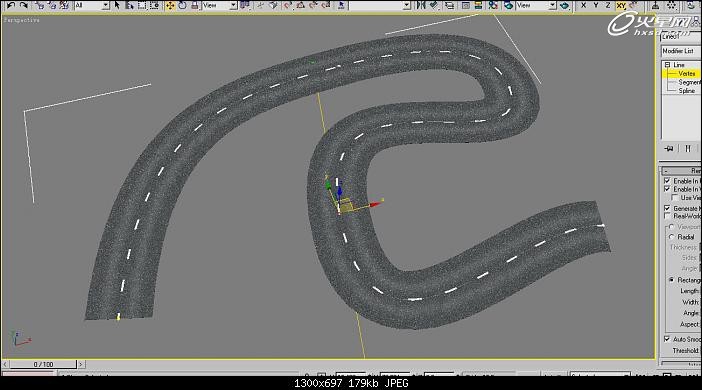Click the Undo arrow icon
Image resolution: width=702 pixels, height=390 pixels.
pos(11,5)
